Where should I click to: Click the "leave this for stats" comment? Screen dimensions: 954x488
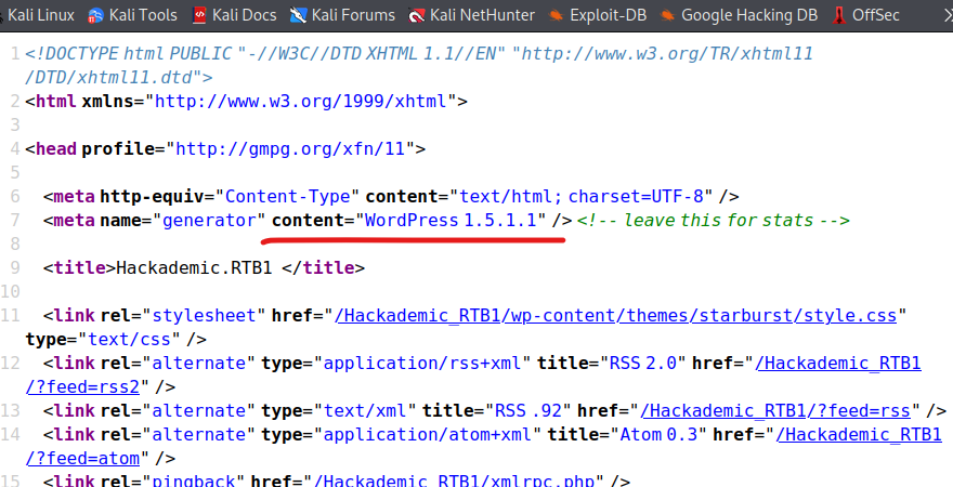point(713,220)
